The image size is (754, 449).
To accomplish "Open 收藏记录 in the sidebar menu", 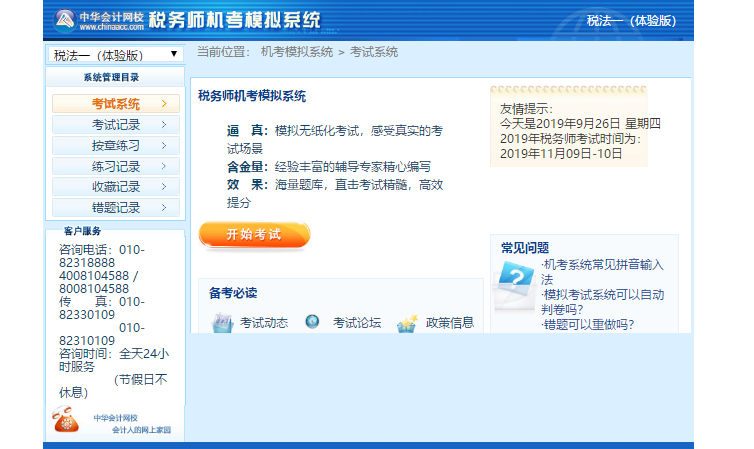I will pos(116,187).
